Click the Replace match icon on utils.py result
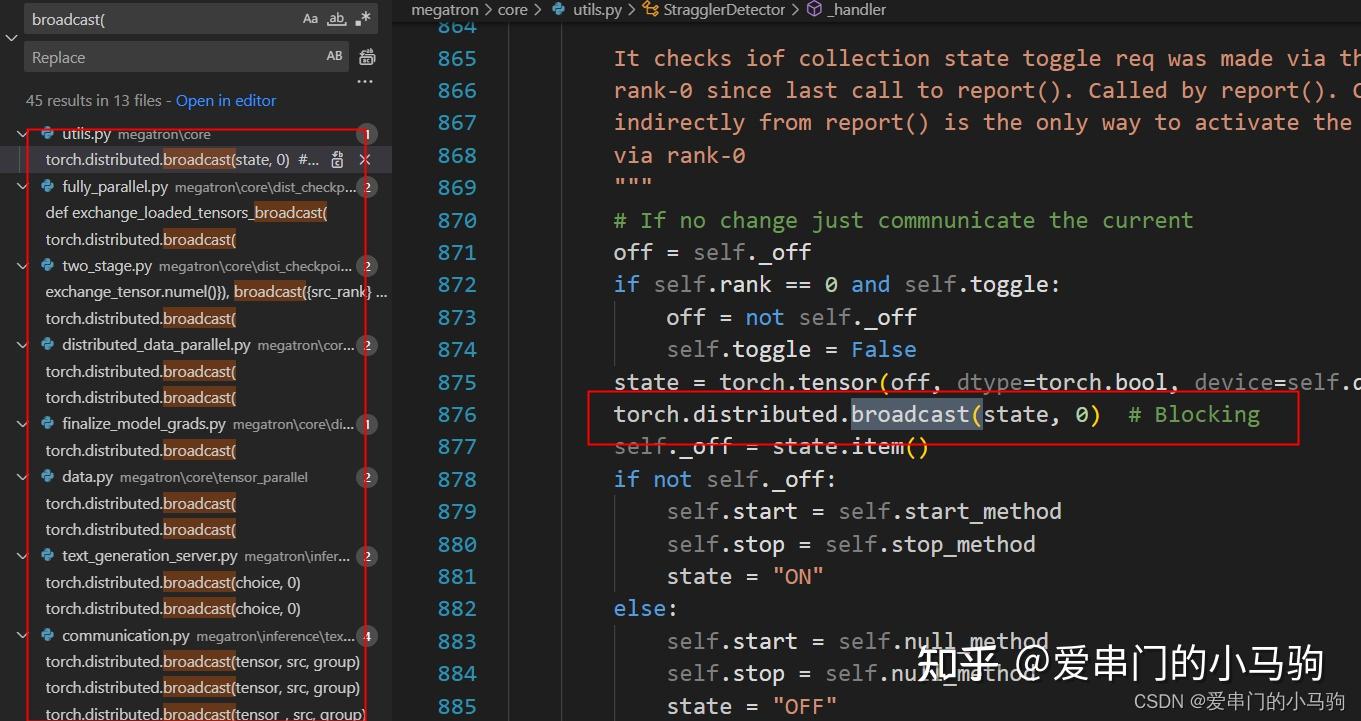 click(x=337, y=158)
